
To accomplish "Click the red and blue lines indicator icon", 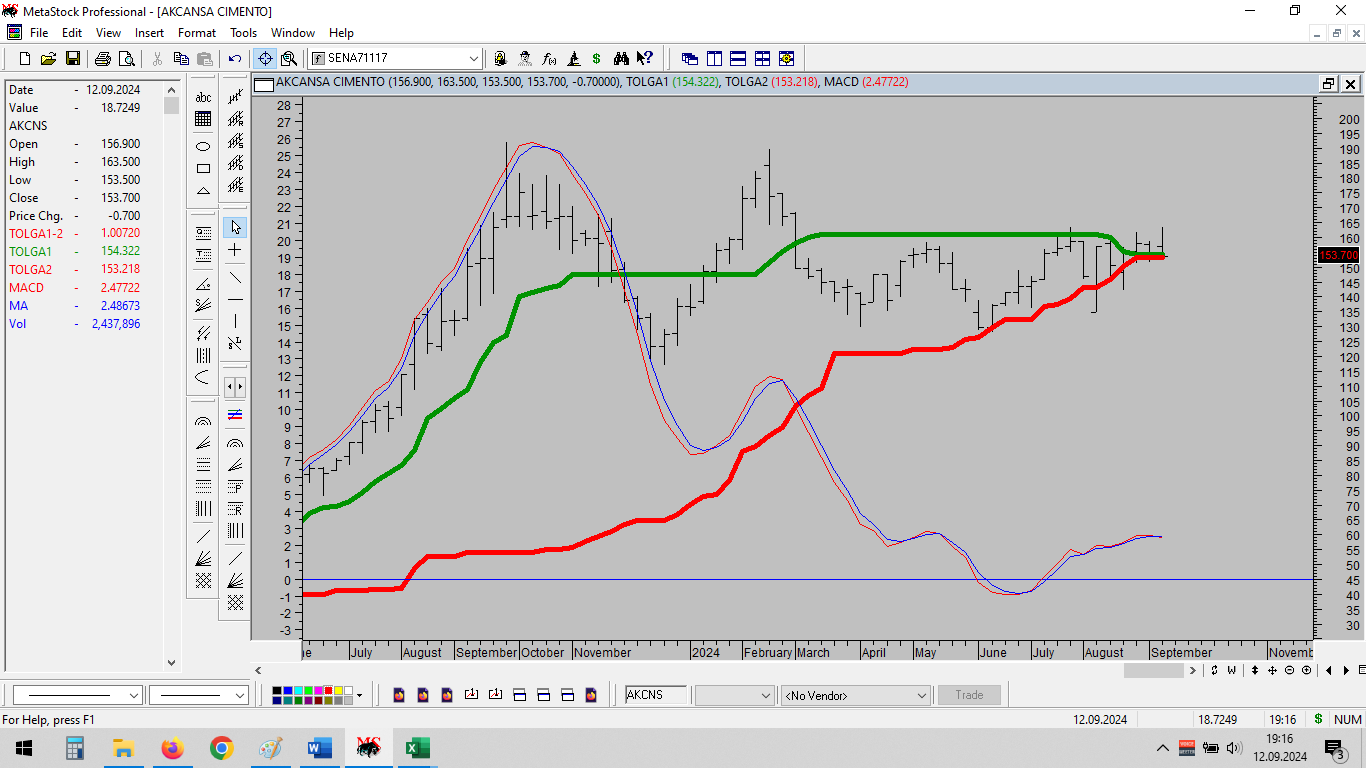I will click(235, 414).
